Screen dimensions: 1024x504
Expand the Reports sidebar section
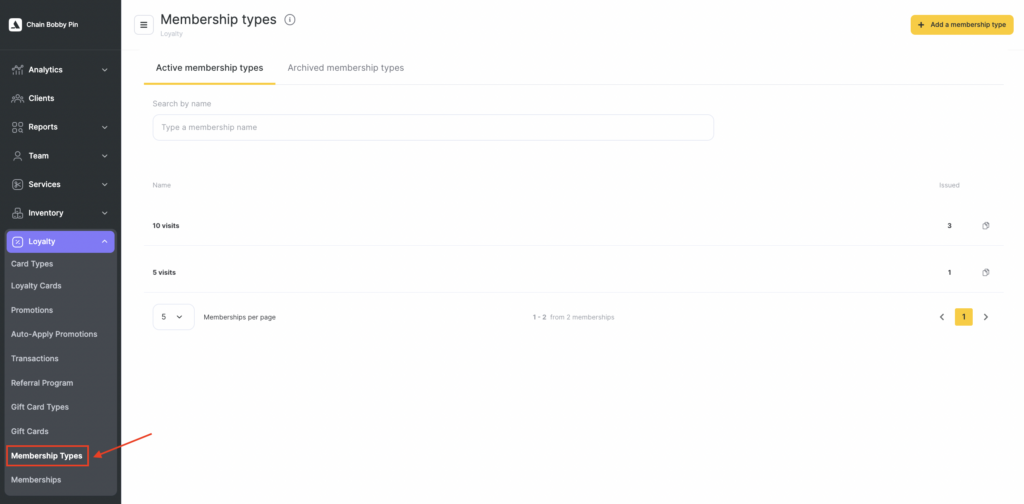[60, 127]
